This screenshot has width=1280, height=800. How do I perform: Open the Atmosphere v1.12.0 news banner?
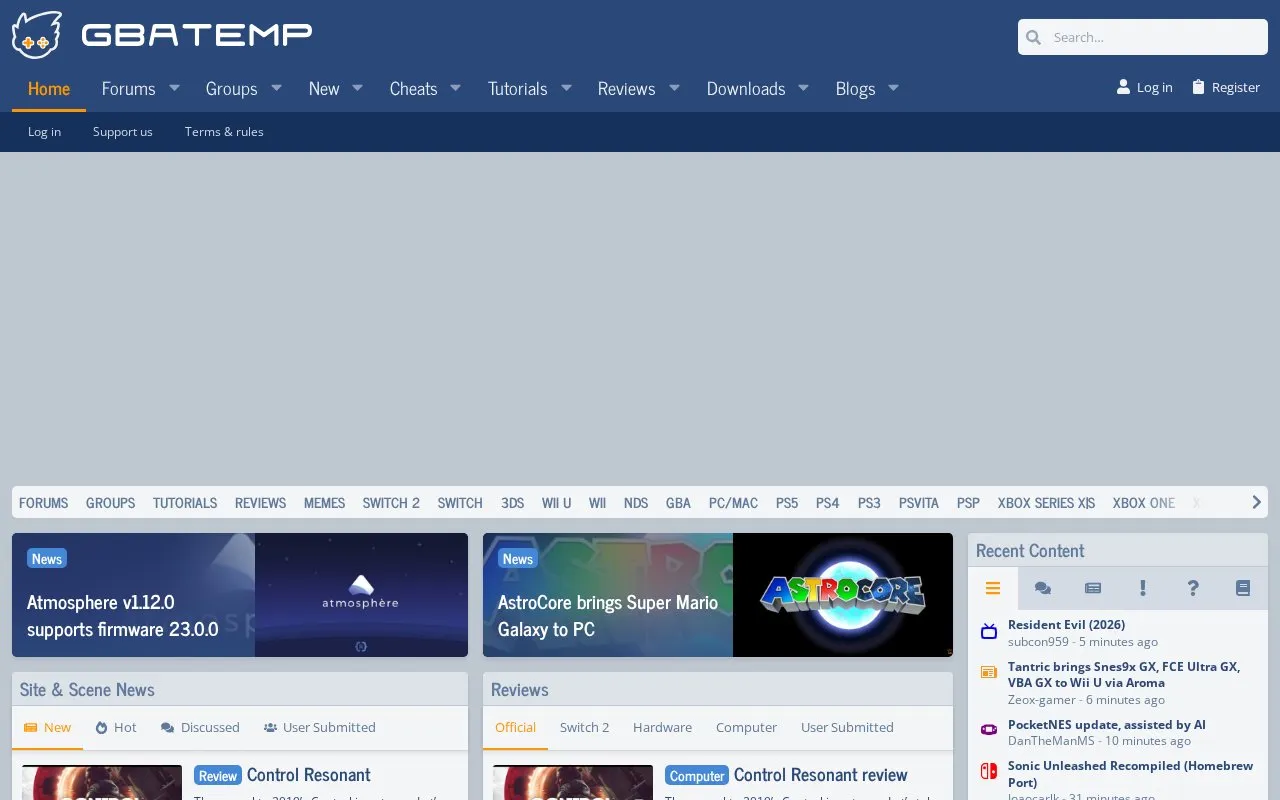240,595
